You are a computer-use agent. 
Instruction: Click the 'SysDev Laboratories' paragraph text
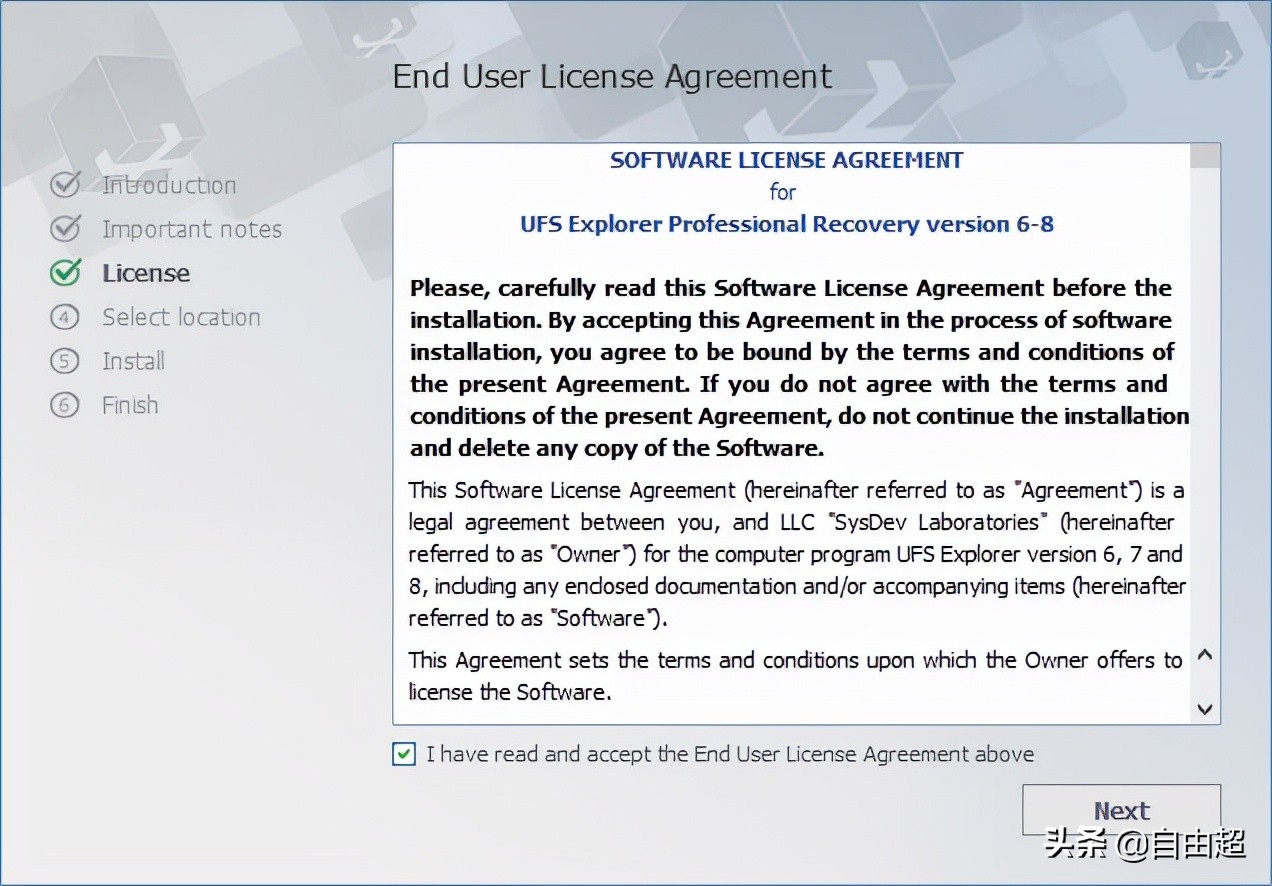797,554
